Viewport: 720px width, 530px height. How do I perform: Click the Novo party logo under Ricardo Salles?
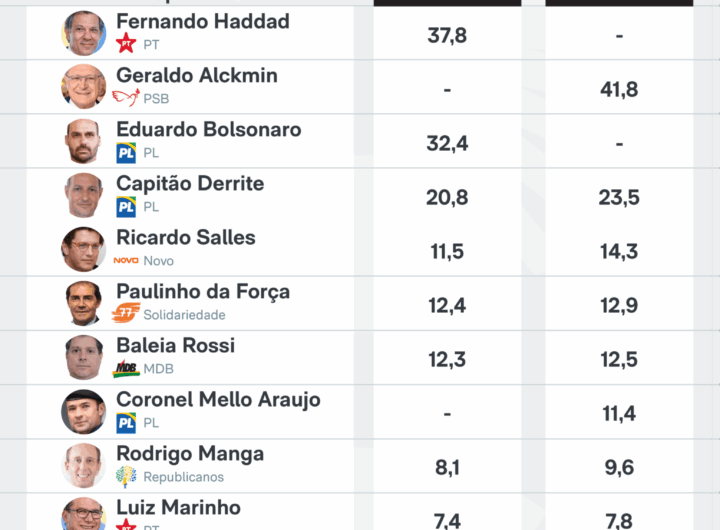126,260
